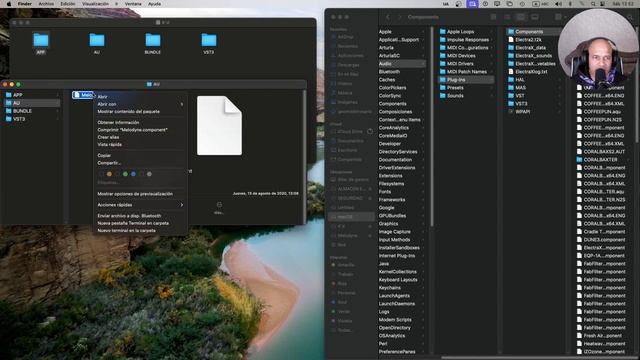Image resolution: width=640 pixels, height=360 pixels.
Task: Expand the Abrir con submenu
Action: [140, 104]
